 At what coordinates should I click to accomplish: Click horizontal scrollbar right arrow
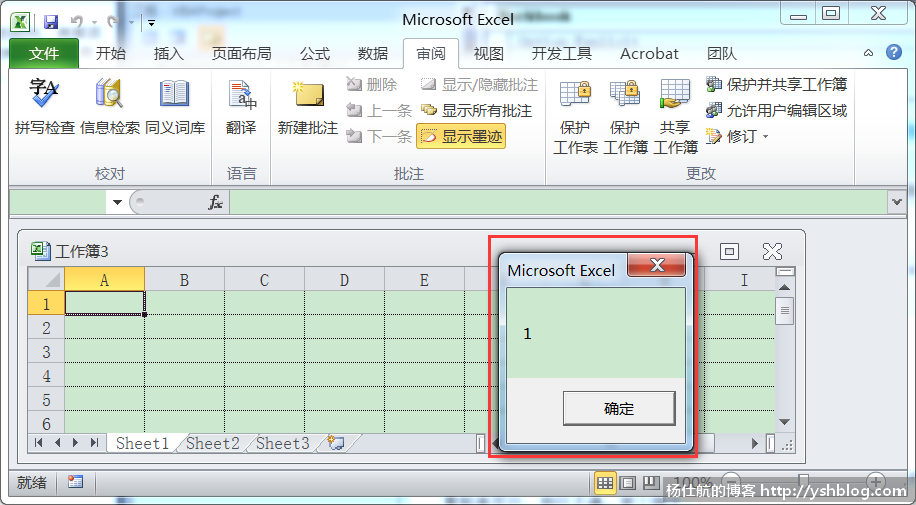tap(755, 444)
